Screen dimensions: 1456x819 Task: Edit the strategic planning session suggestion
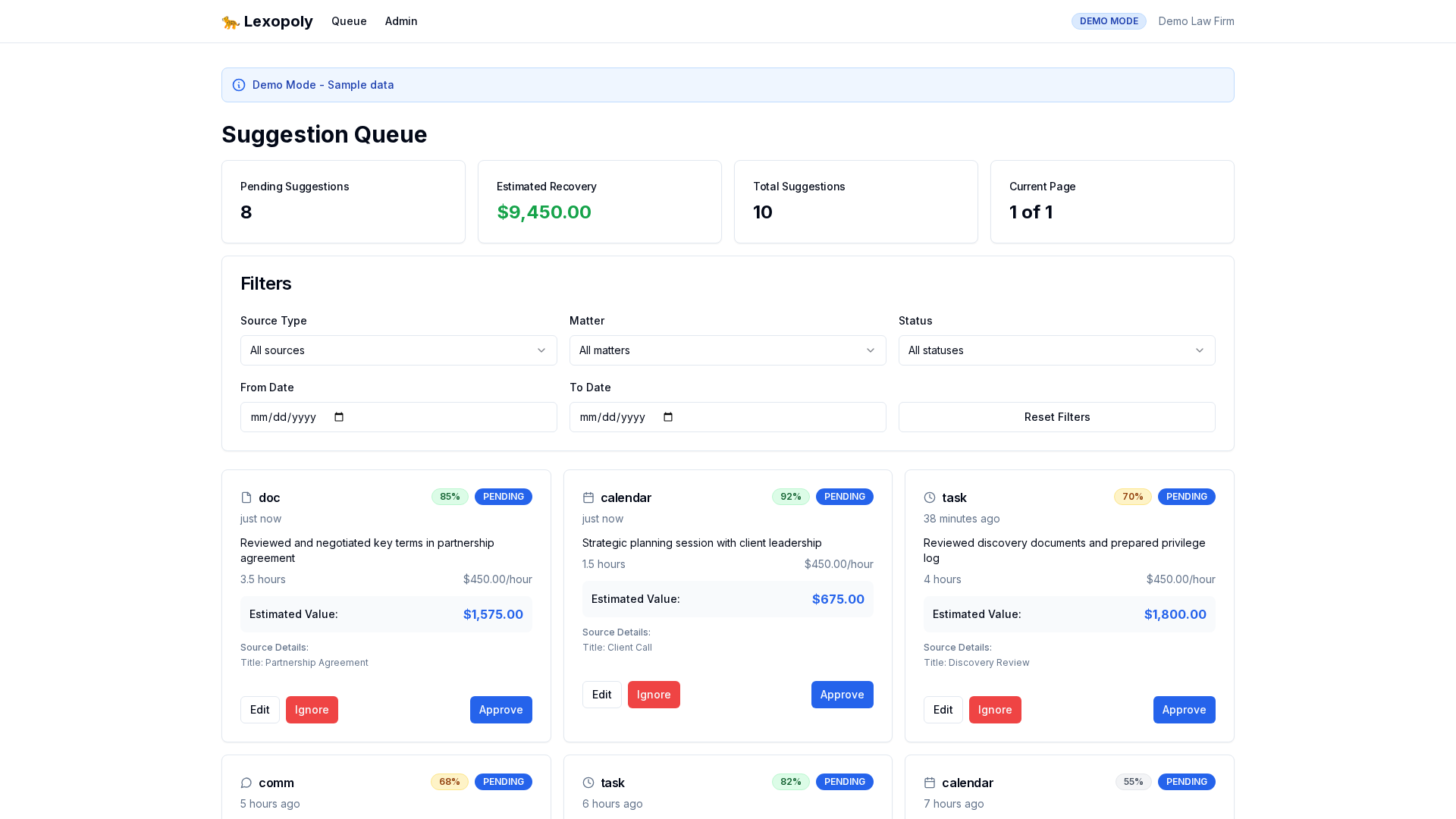(x=602, y=695)
